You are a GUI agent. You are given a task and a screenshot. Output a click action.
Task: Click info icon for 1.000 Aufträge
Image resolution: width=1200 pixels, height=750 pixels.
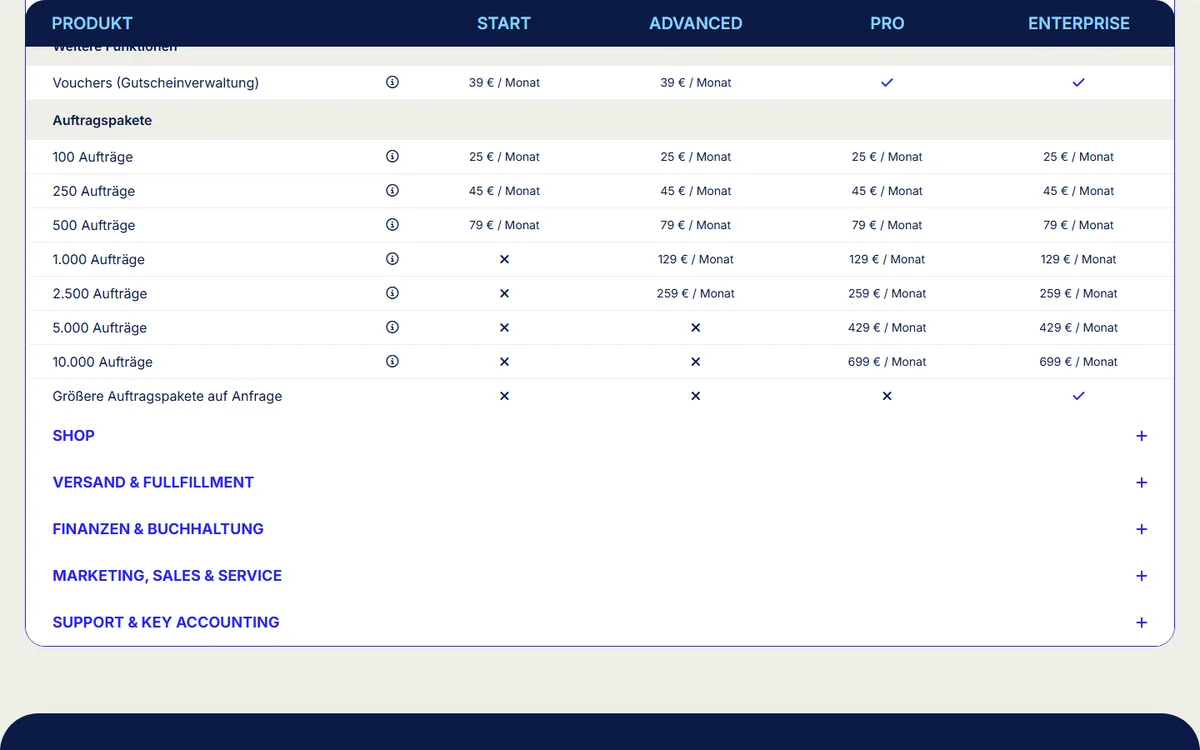click(x=392, y=258)
